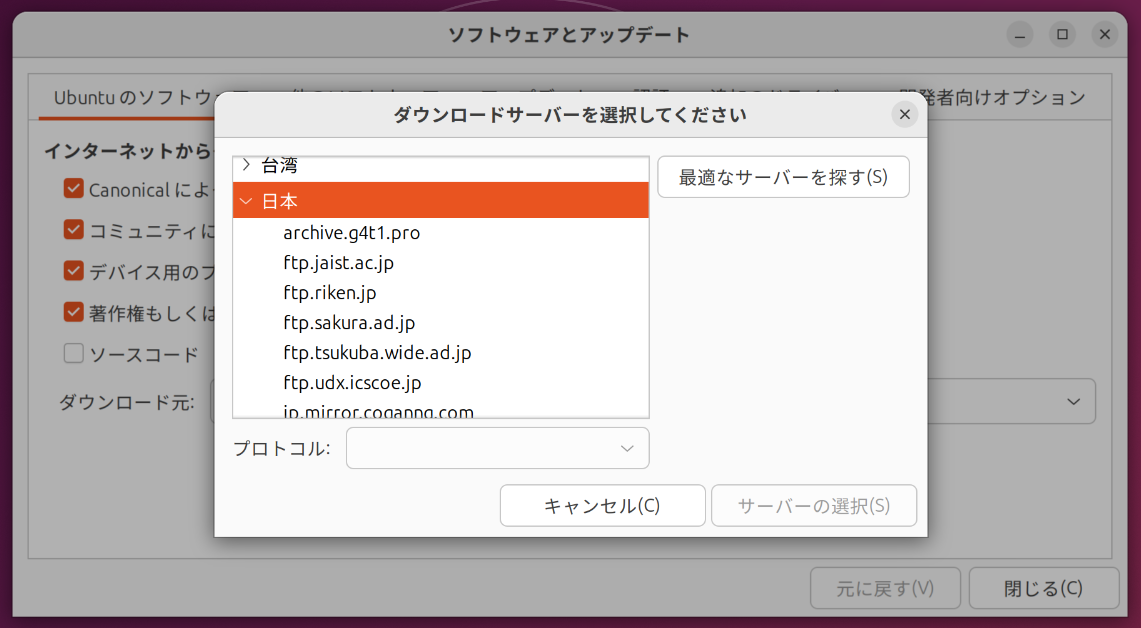Collapse the 日本 server group
This screenshot has height=628, width=1141.
tap(246, 201)
